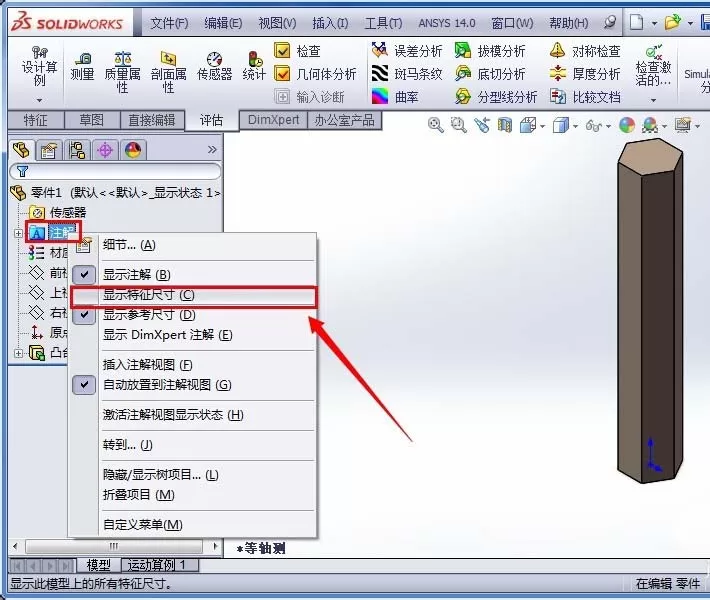The width and height of the screenshot is (710, 600).
Task: Open the DisplayManager tab
Action: coord(133,150)
